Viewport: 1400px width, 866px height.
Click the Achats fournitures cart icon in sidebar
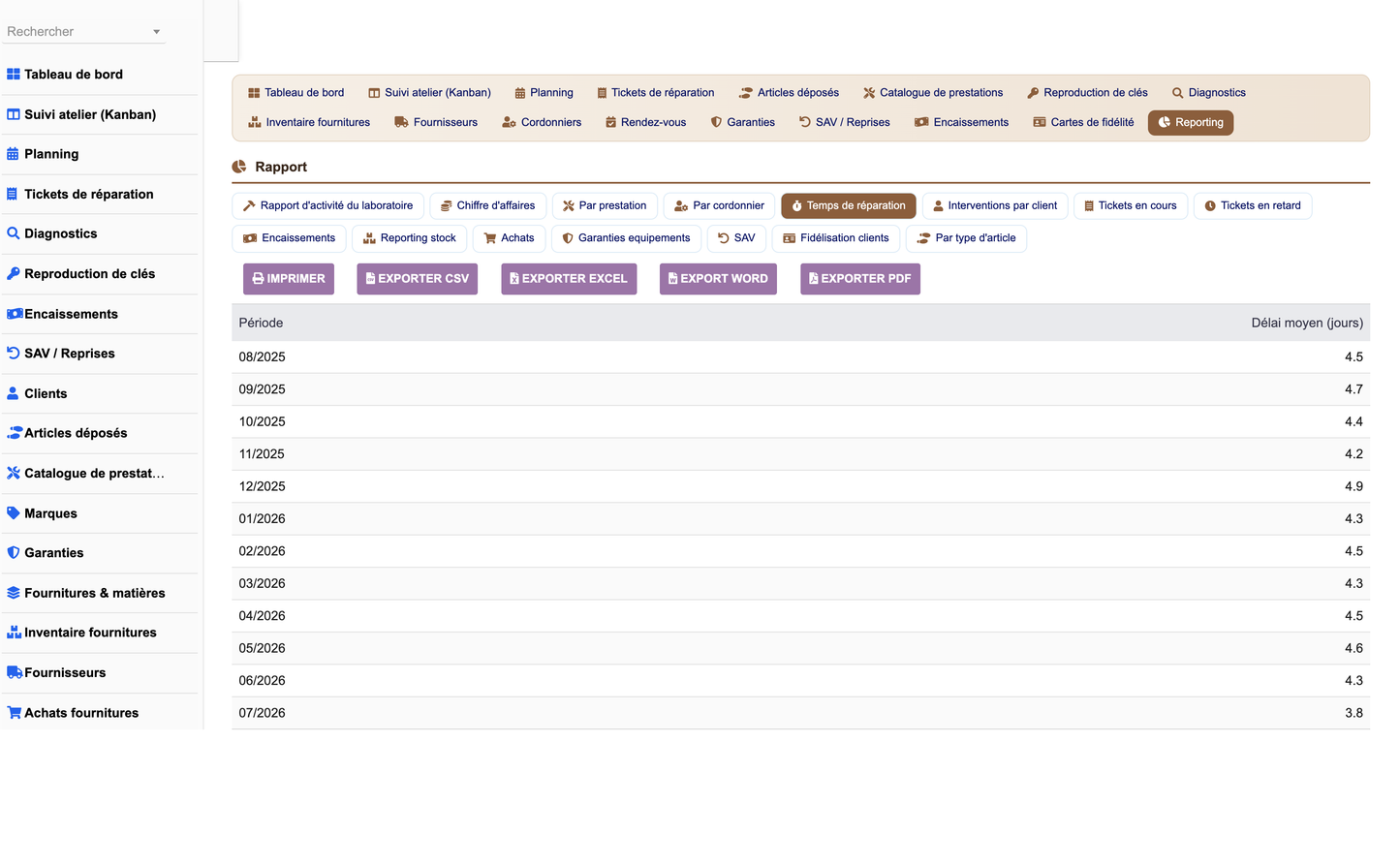tap(15, 713)
